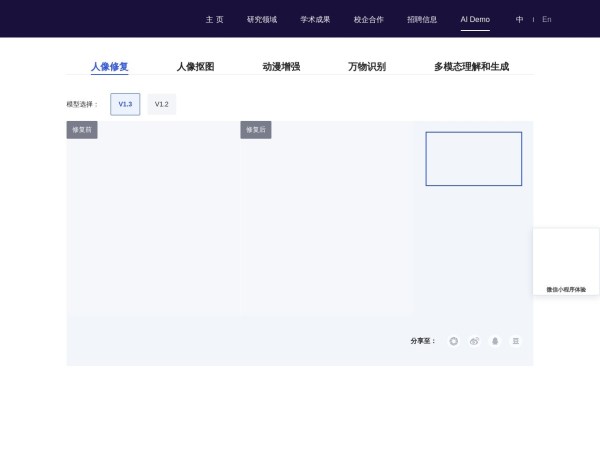This screenshot has width=600, height=450.
Task: Share result to QQ
Action: 495,341
